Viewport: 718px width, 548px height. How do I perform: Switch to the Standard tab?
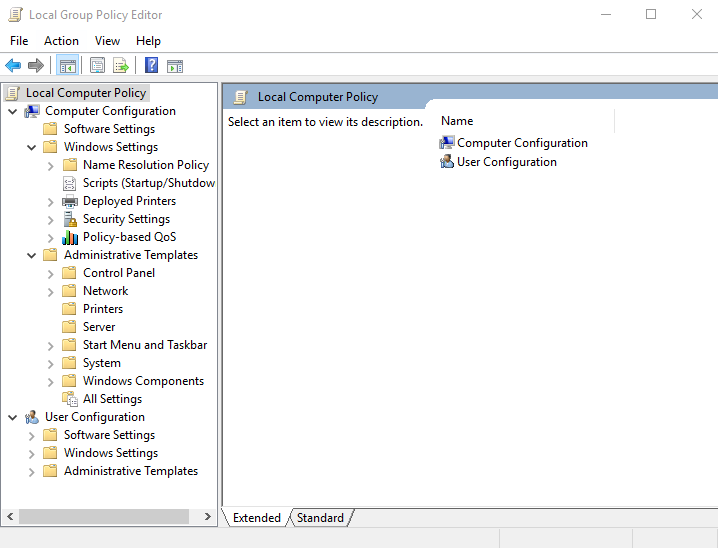(x=320, y=518)
